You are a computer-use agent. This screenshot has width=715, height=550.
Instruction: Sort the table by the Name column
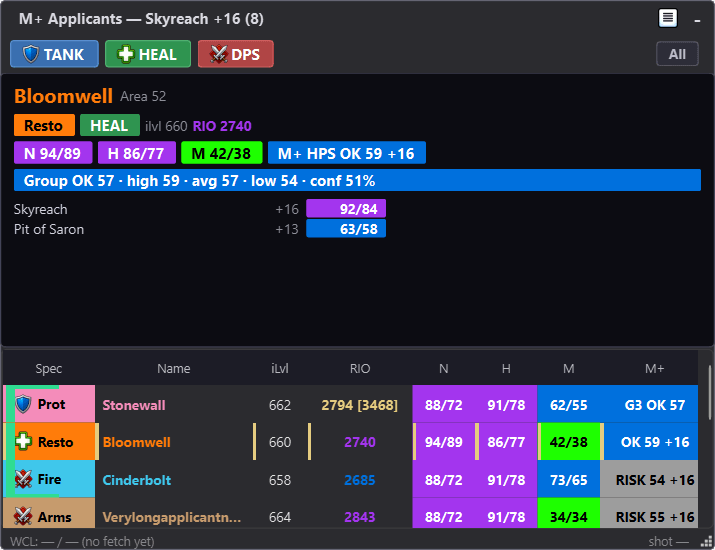[174, 368]
